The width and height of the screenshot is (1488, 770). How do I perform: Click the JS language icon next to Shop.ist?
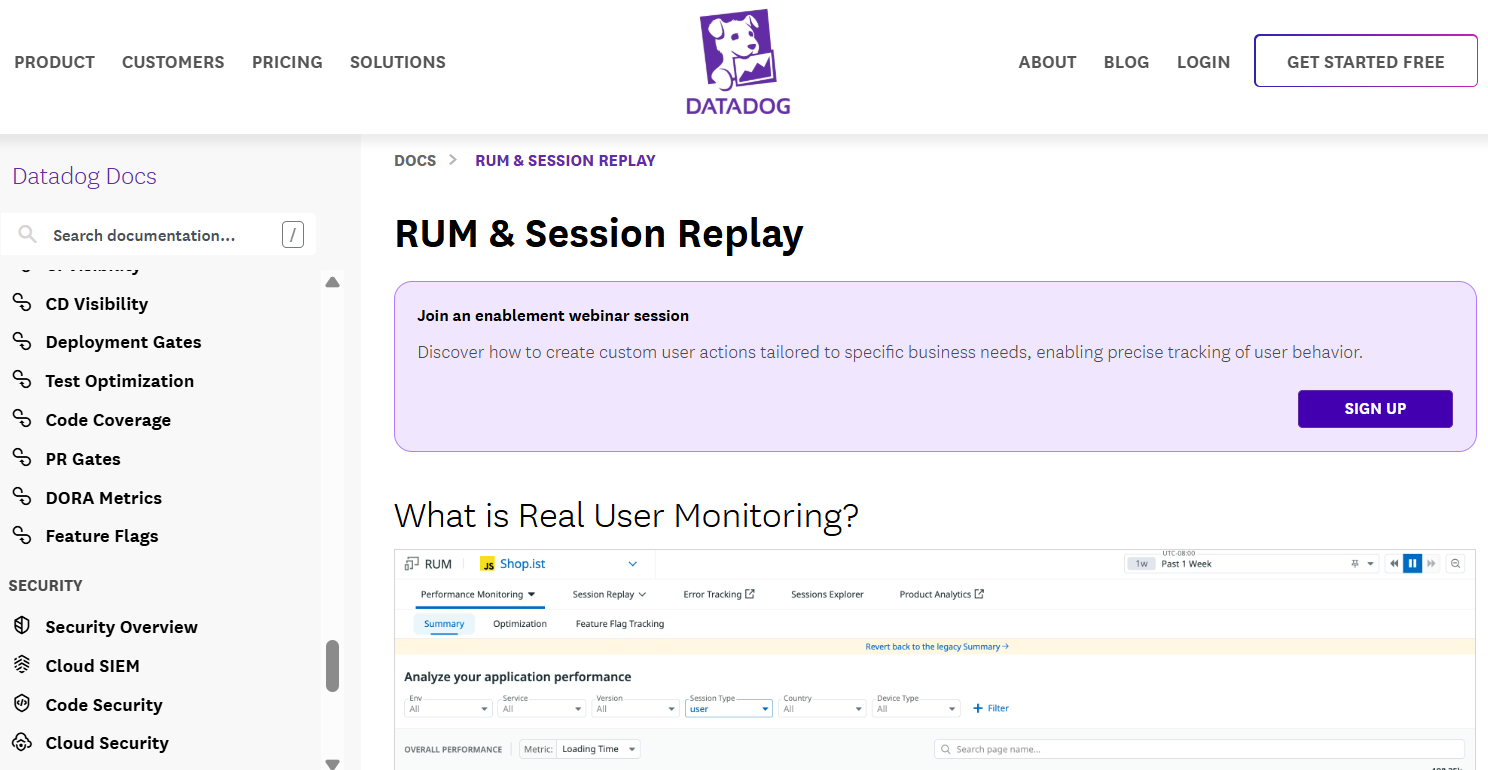[x=487, y=563]
